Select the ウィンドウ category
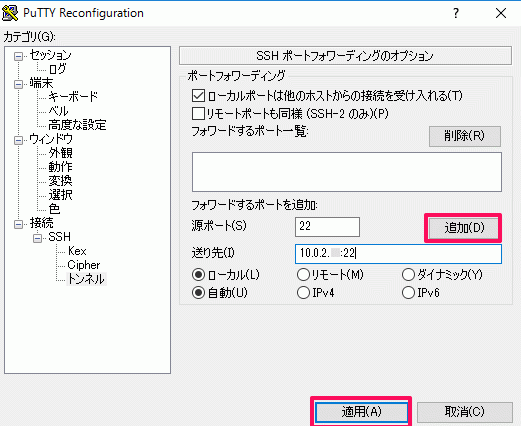 (x=51, y=139)
